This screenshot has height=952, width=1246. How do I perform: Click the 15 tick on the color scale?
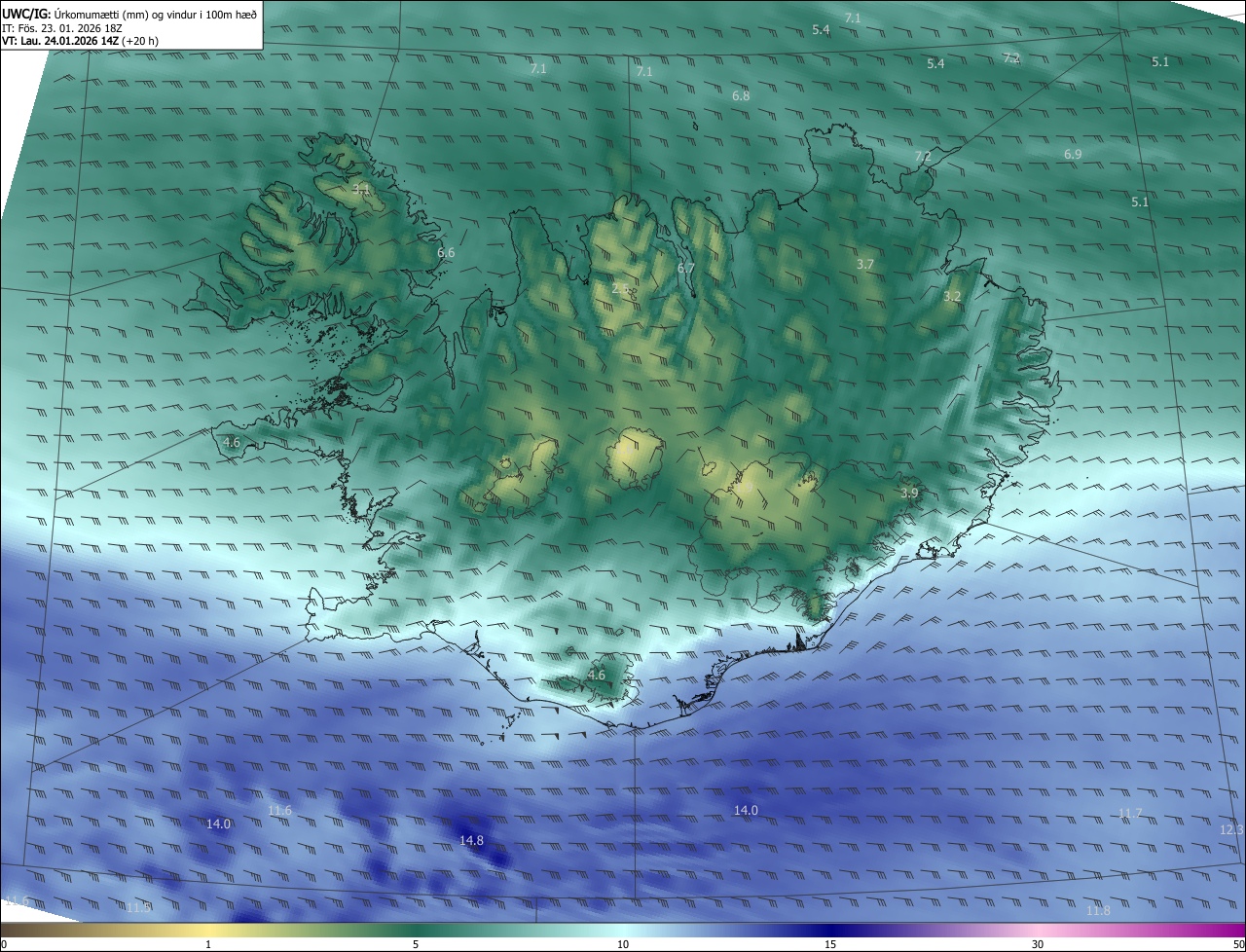(x=830, y=945)
